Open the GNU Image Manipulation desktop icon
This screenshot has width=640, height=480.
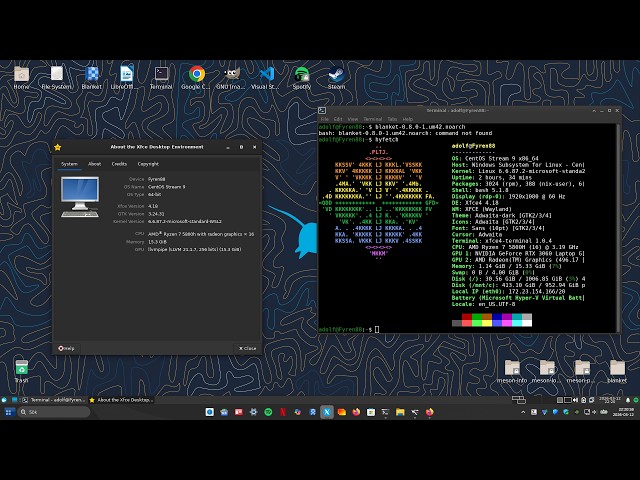[231, 78]
